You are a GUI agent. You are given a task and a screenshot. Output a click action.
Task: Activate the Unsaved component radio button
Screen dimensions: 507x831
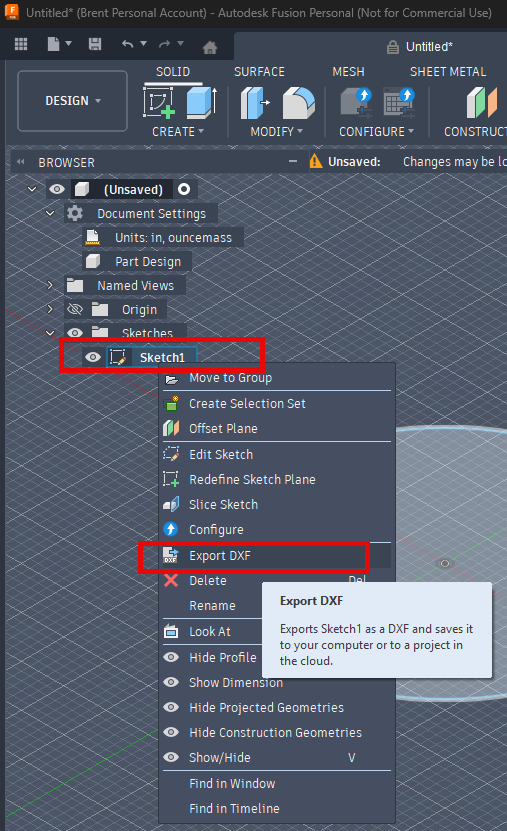[184, 189]
